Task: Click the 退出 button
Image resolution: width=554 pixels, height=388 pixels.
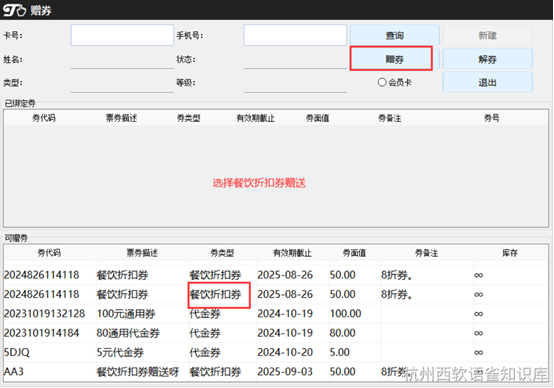Action: (x=488, y=82)
